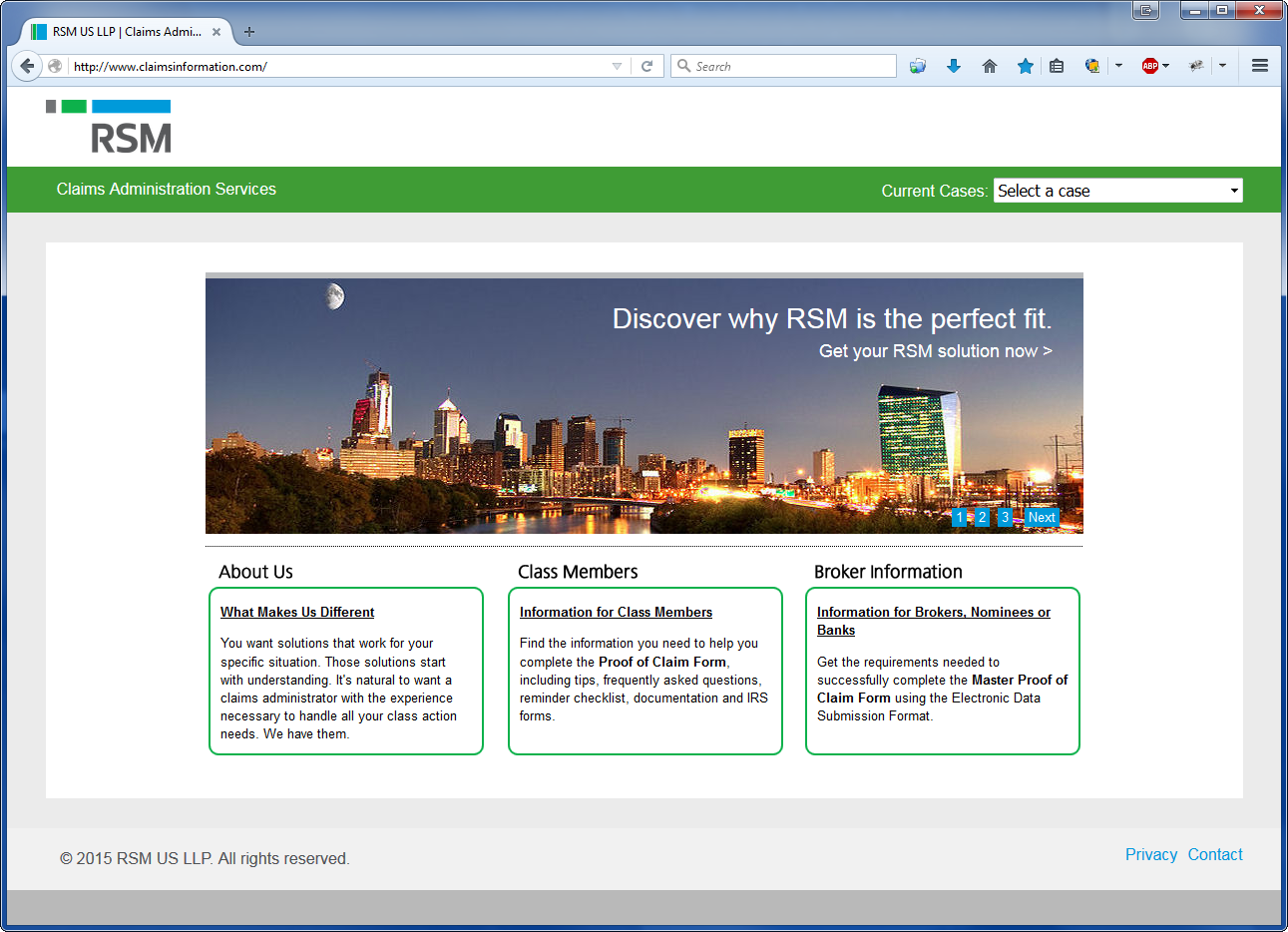Screen dimensions: 1288x932
Task: Open the Downloads arrow icon
Action: pyautogui.click(x=954, y=66)
